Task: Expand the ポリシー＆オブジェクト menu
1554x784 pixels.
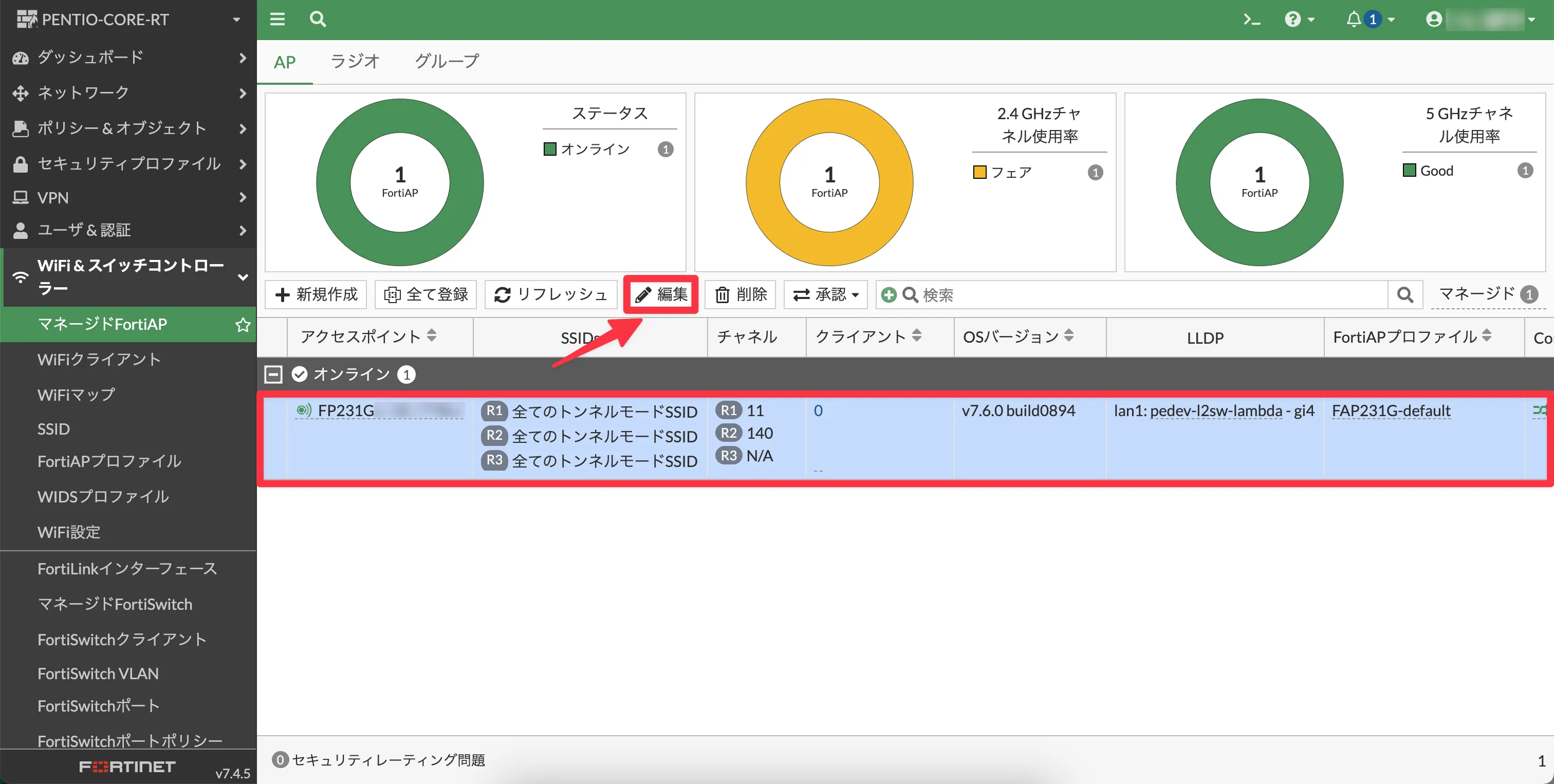Action: (x=128, y=128)
